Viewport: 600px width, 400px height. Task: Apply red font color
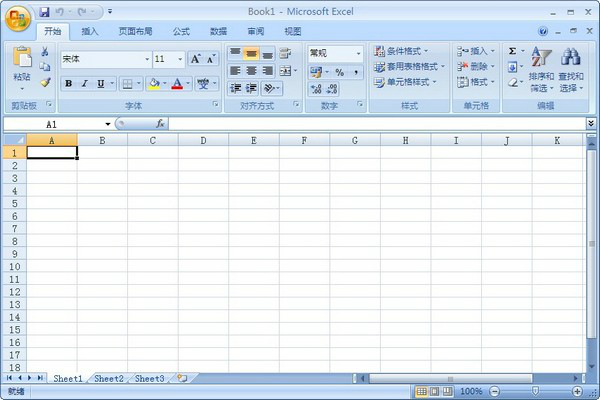pos(177,83)
